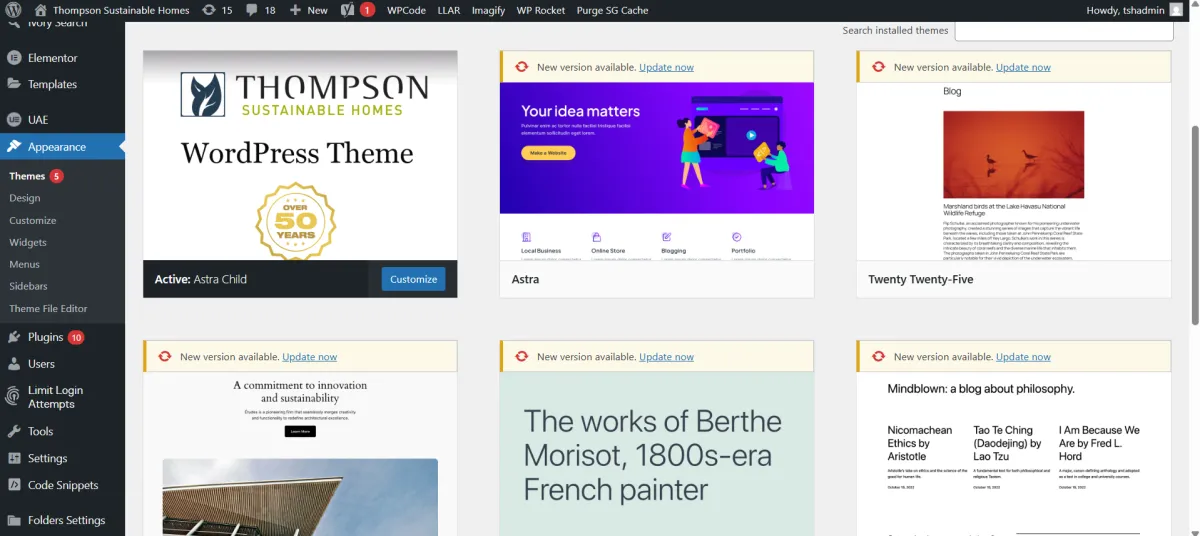Viewport: 1200px width, 536px height.
Task: Click the 'Astra' theme name below its preview
Action: [x=525, y=279]
